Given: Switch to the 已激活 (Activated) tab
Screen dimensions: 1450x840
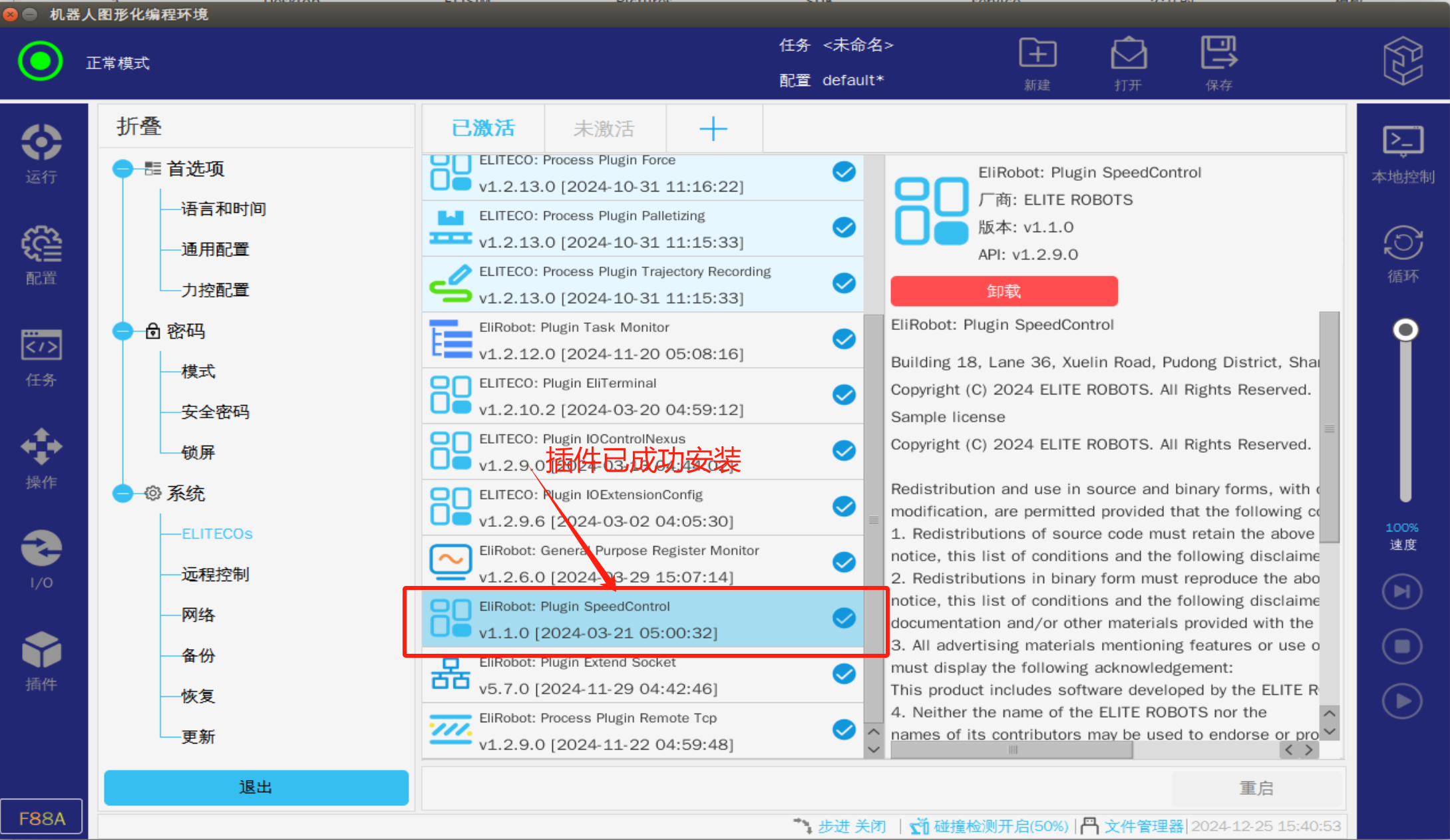Looking at the screenshot, I should [x=484, y=128].
